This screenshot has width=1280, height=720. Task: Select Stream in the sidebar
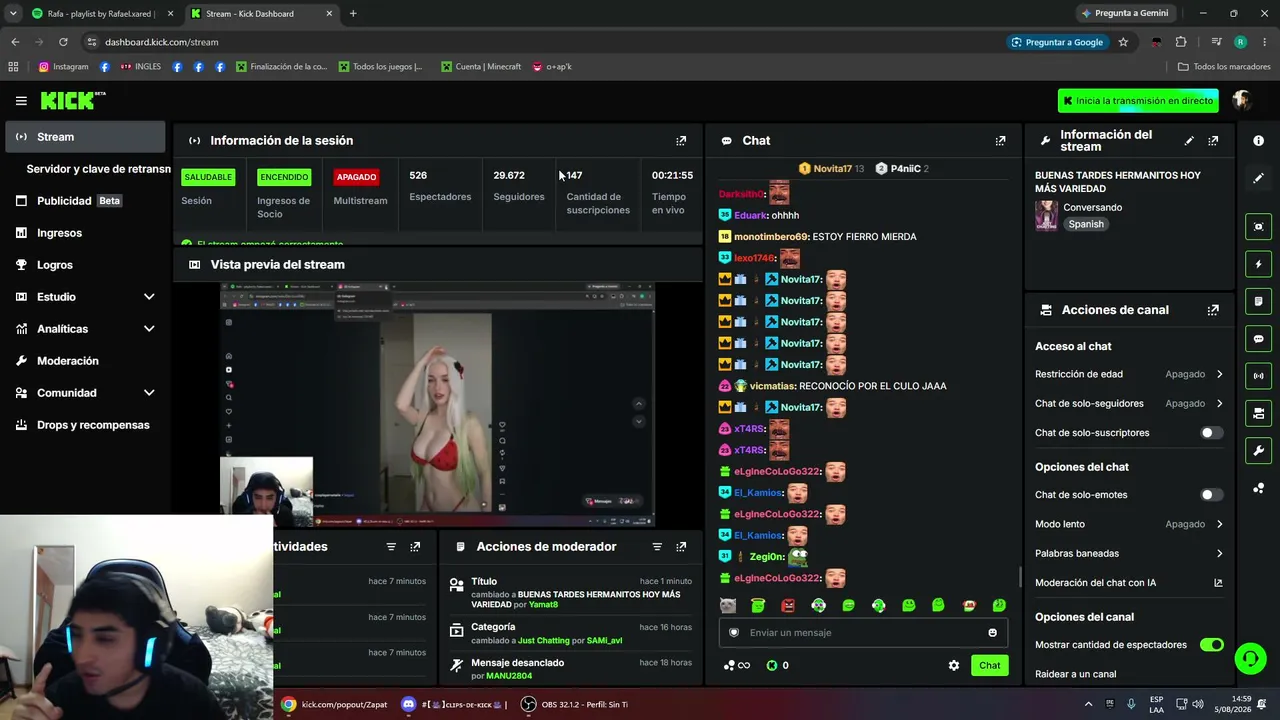pos(86,137)
